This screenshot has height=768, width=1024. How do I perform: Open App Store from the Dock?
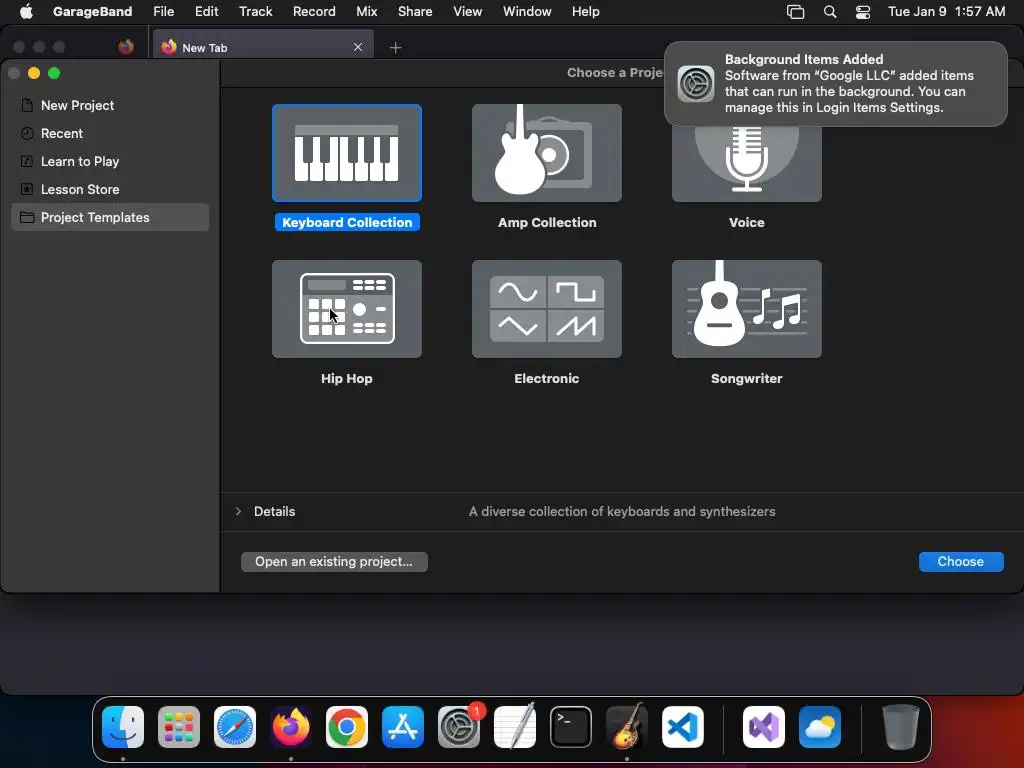[403, 727]
